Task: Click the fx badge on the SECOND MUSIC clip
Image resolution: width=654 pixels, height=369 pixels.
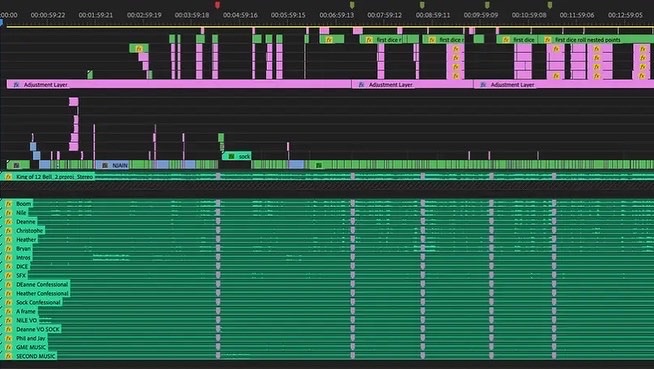Action: tap(9, 356)
